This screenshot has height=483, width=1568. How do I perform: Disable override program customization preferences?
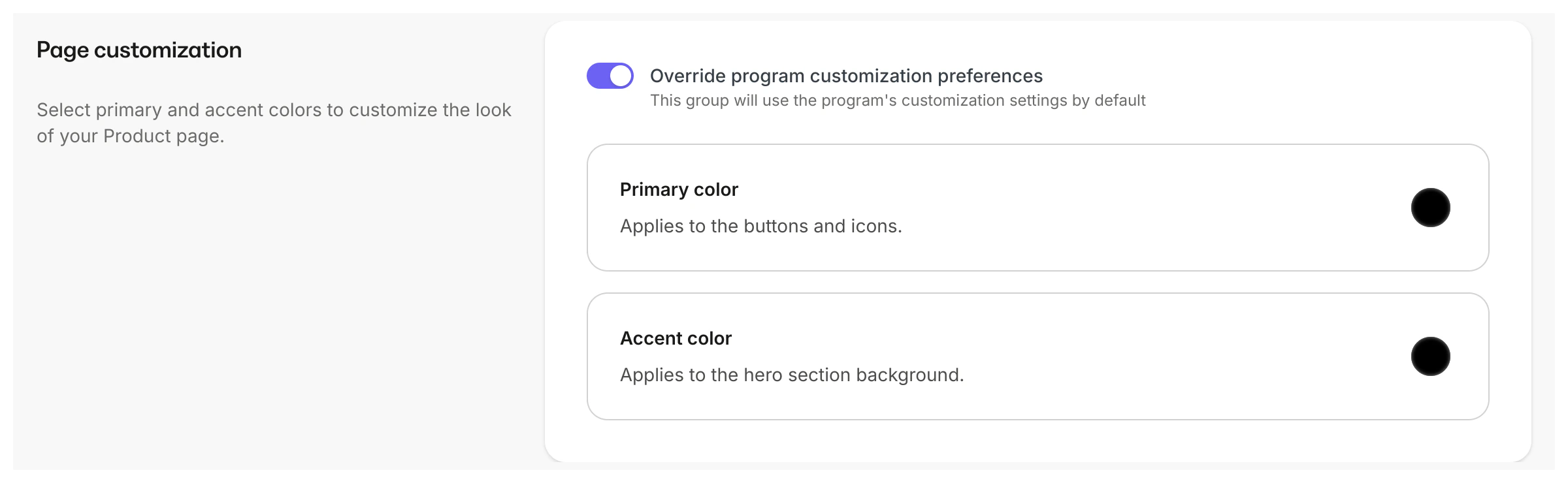click(x=609, y=75)
